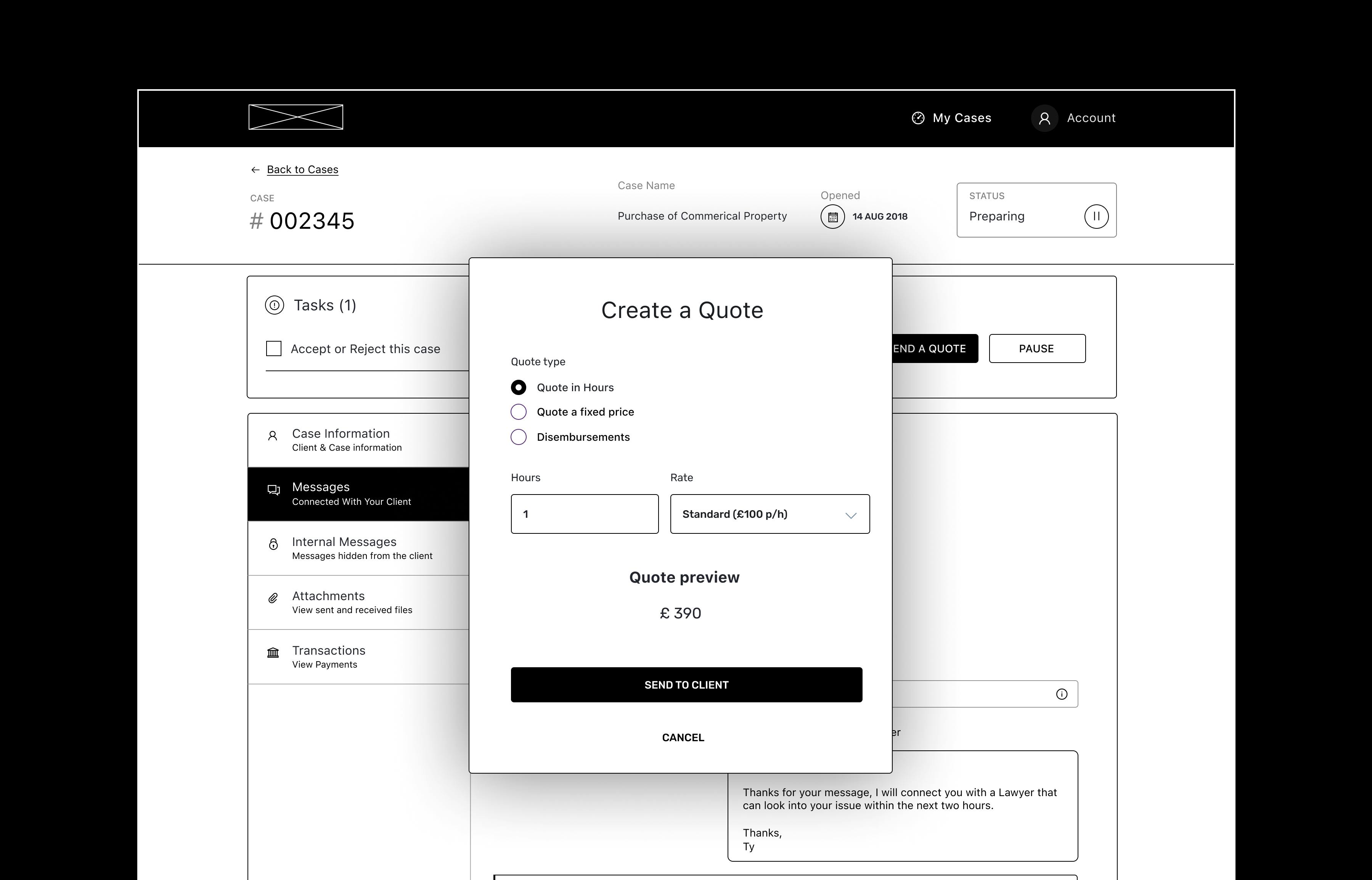Click the Purchase of Commerical Property text

pos(702,216)
